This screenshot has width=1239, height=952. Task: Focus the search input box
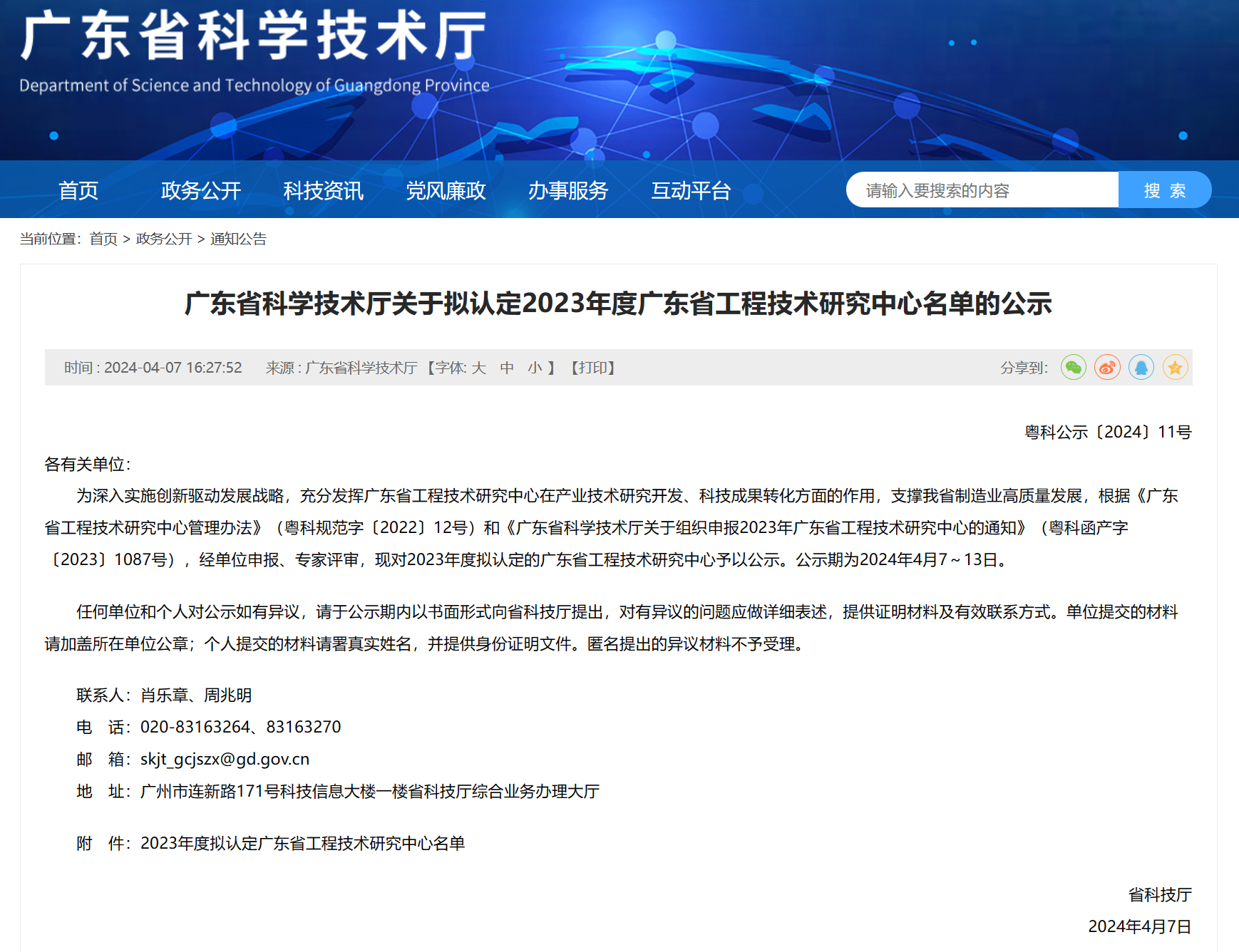(982, 190)
